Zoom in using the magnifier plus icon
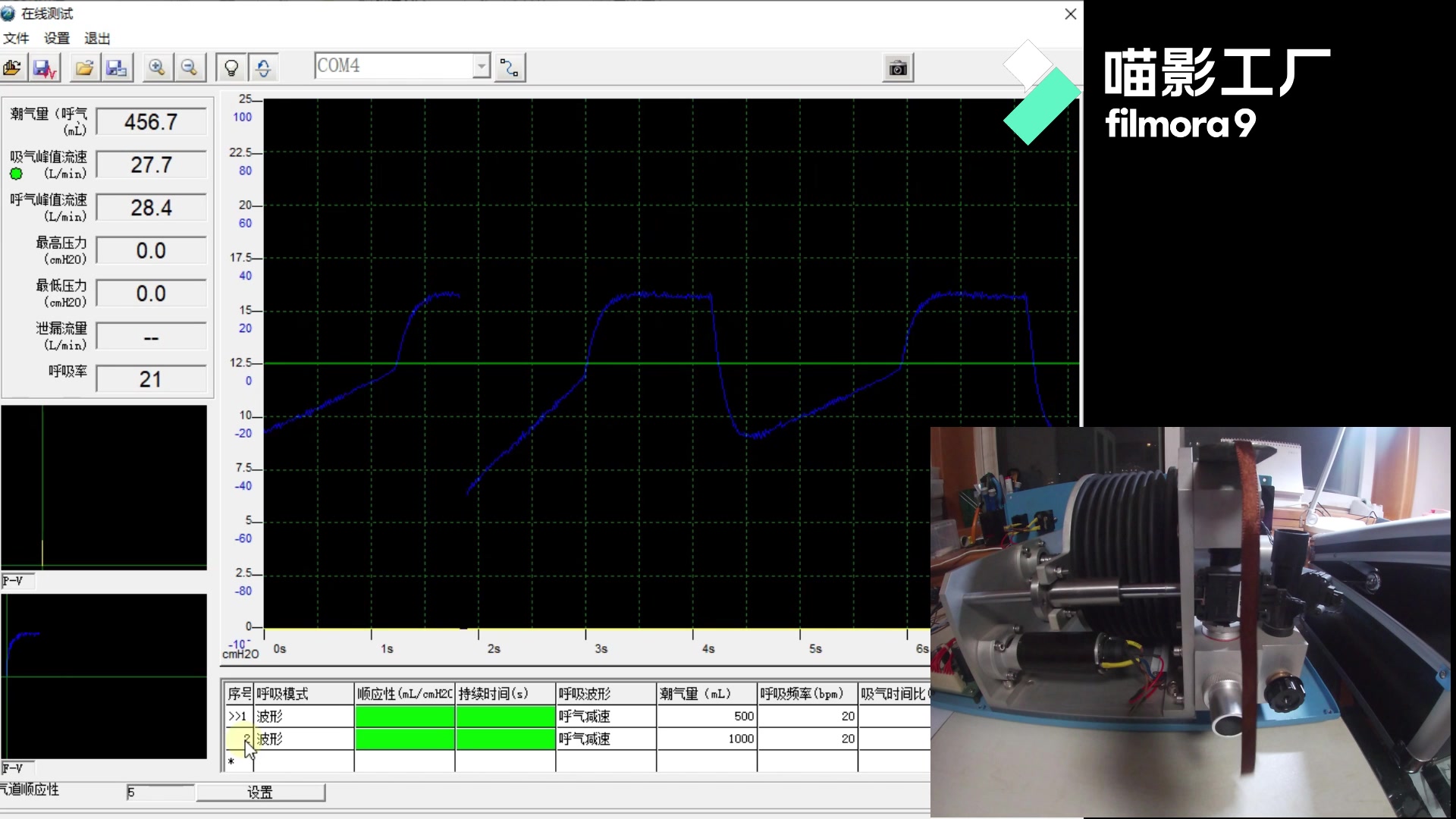Viewport: 1456px width, 819px height. [x=157, y=68]
